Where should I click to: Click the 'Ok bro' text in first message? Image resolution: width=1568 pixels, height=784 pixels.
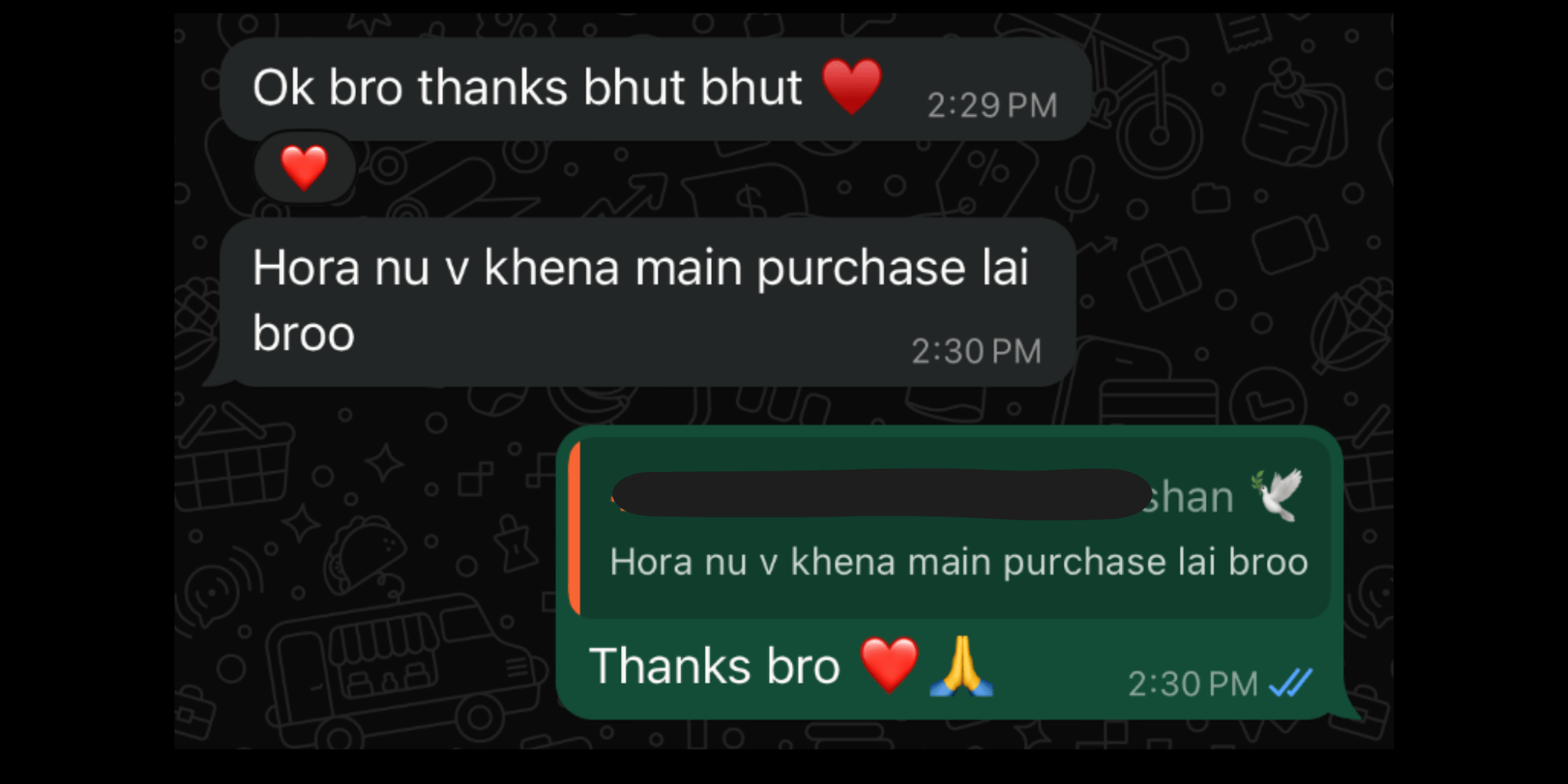point(328,87)
